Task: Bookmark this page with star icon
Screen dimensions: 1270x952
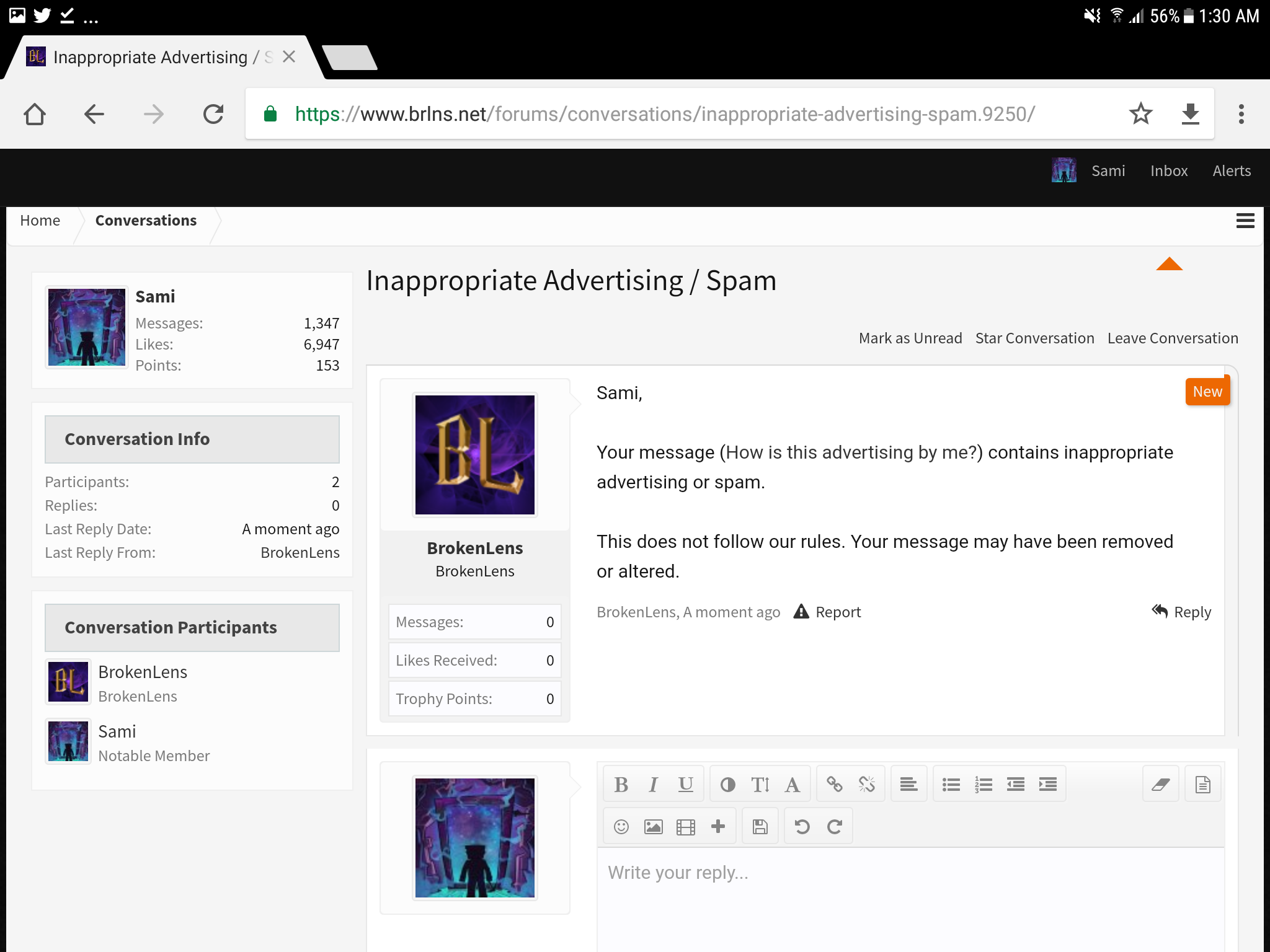Action: pos(1140,114)
